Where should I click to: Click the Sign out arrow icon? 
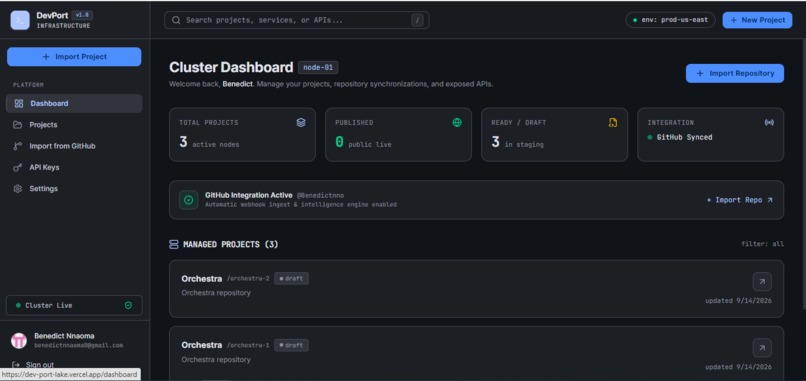tap(16, 365)
